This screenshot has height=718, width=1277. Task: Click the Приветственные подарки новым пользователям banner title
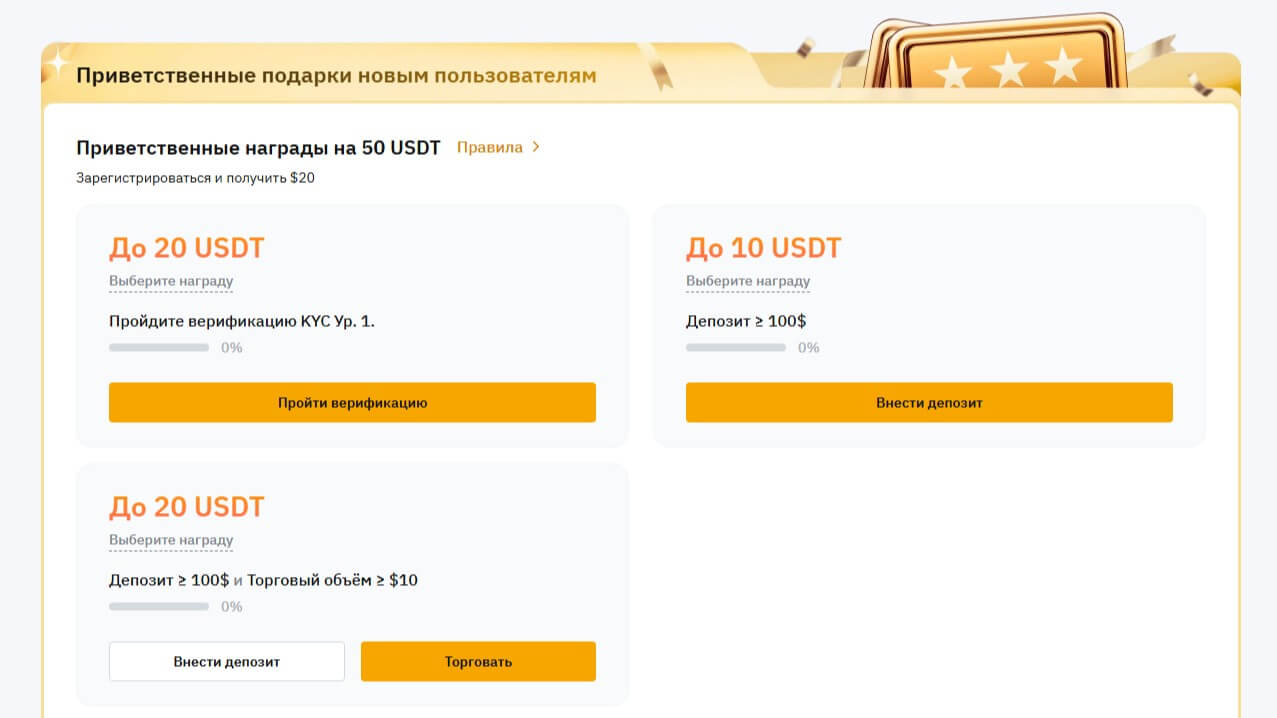(336, 75)
